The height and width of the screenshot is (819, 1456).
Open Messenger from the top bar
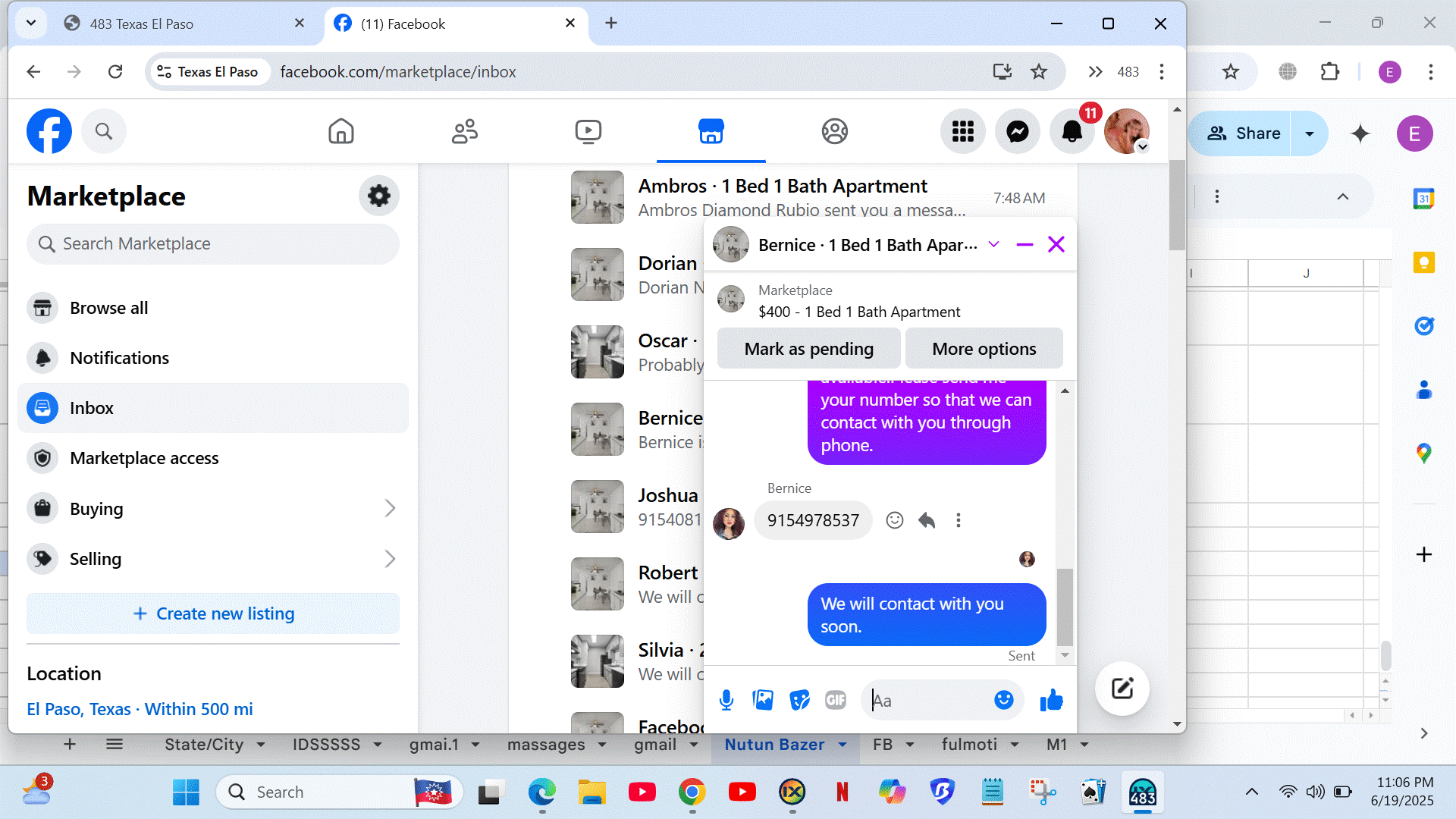click(1017, 132)
